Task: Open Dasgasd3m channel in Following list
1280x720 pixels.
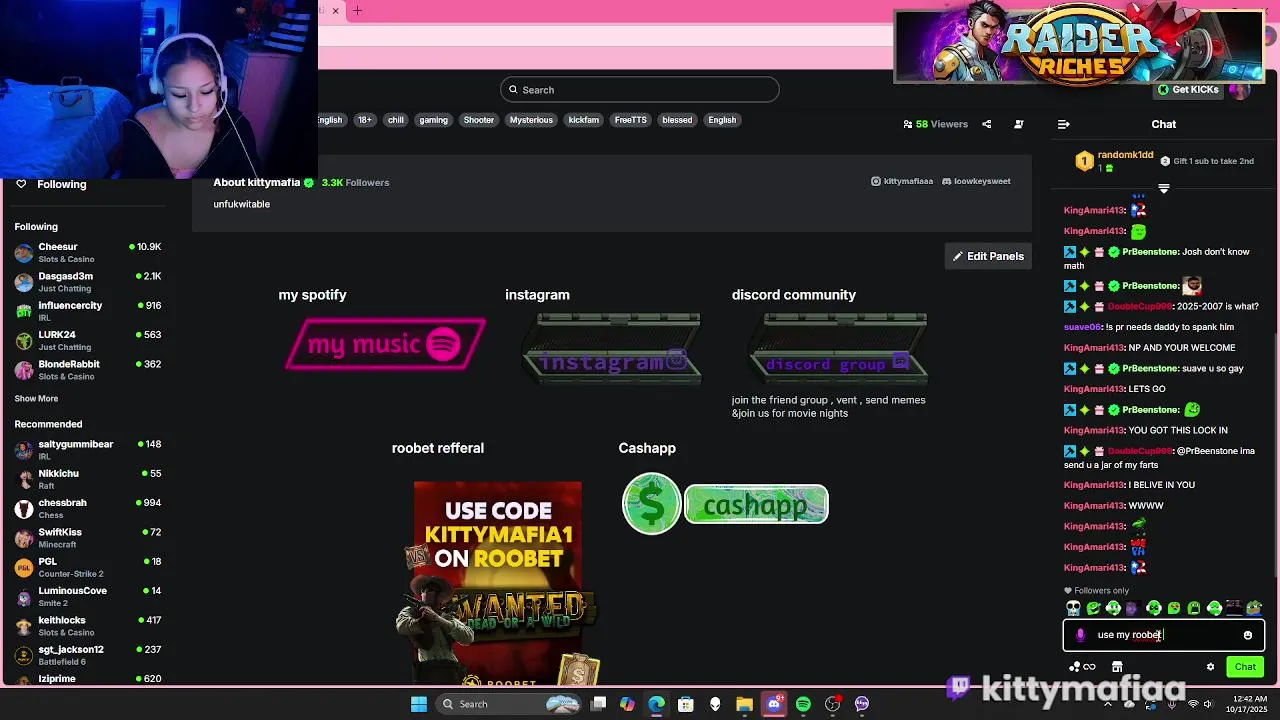Action: pyautogui.click(x=88, y=282)
